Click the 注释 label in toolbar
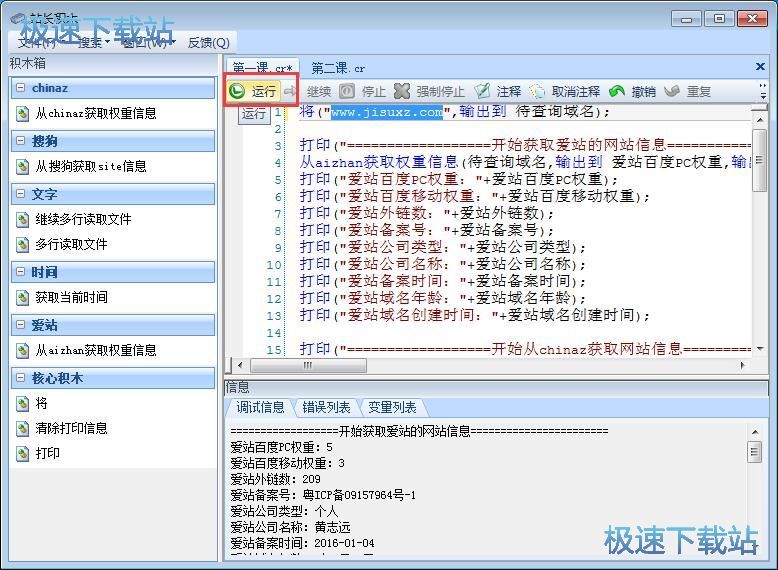Viewport: 778px width, 570px height. [509, 91]
